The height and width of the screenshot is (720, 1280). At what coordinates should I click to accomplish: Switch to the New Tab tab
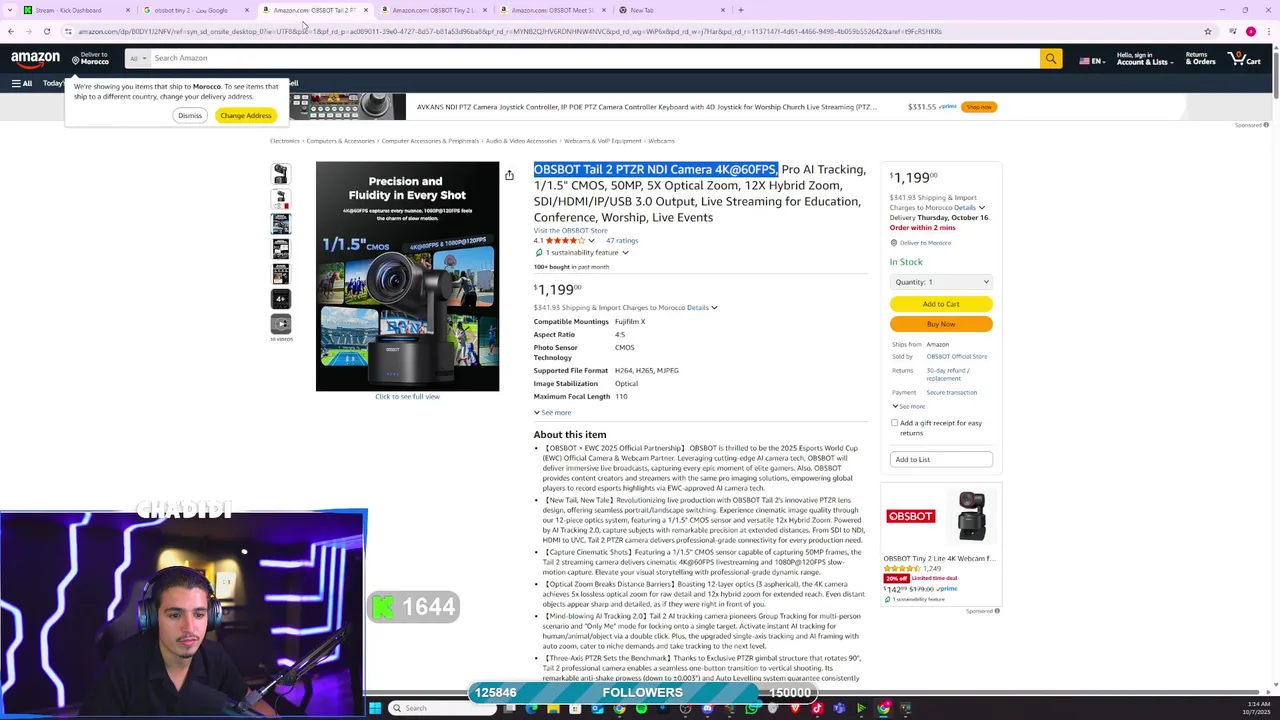671,10
